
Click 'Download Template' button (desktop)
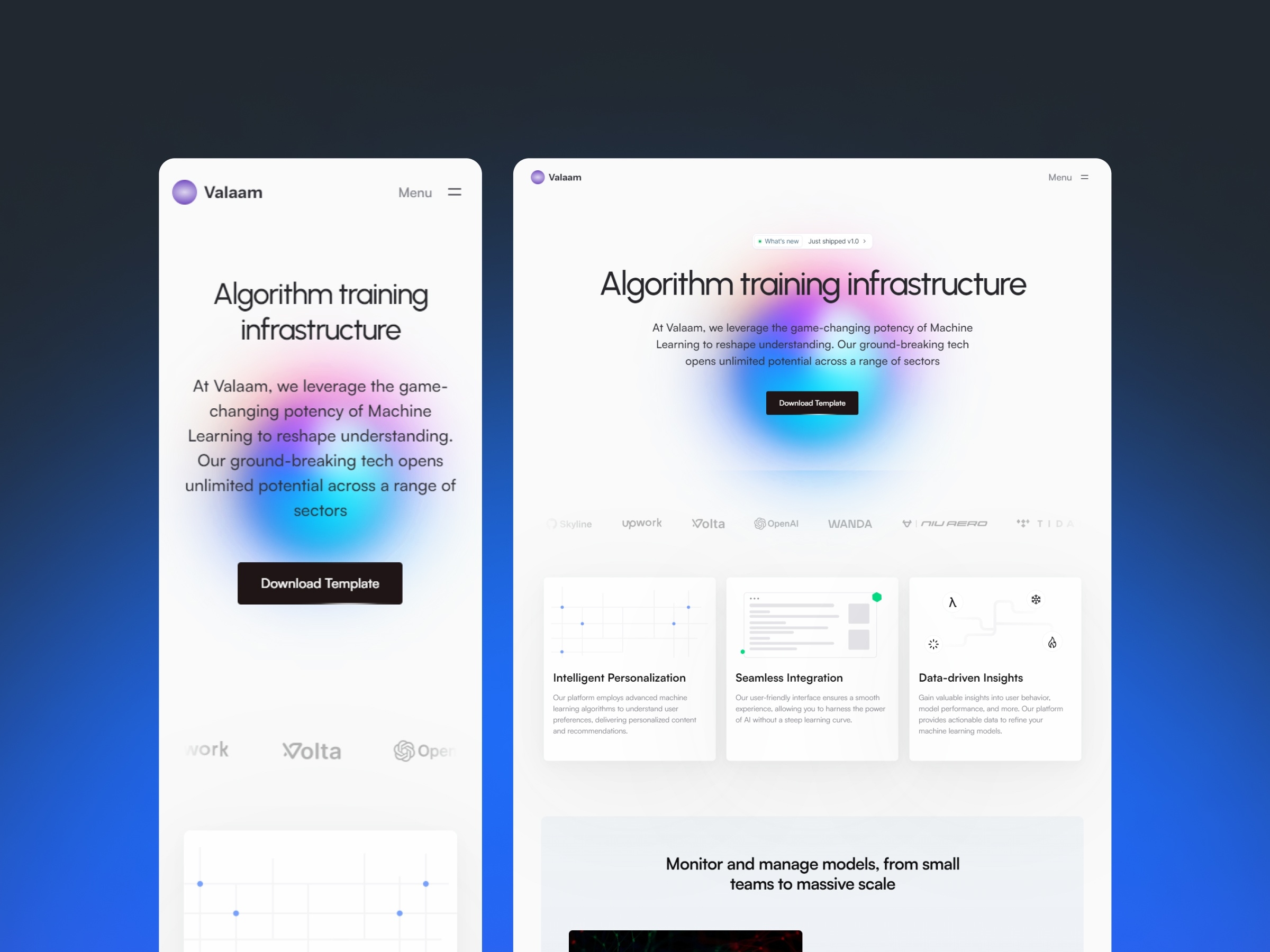(x=813, y=402)
